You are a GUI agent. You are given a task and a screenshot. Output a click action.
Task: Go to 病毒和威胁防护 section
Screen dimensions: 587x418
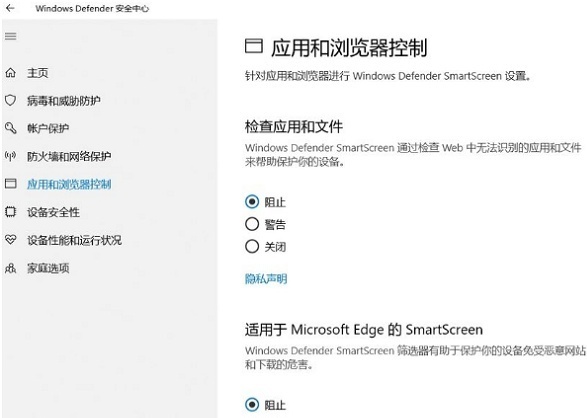(64, 100)
